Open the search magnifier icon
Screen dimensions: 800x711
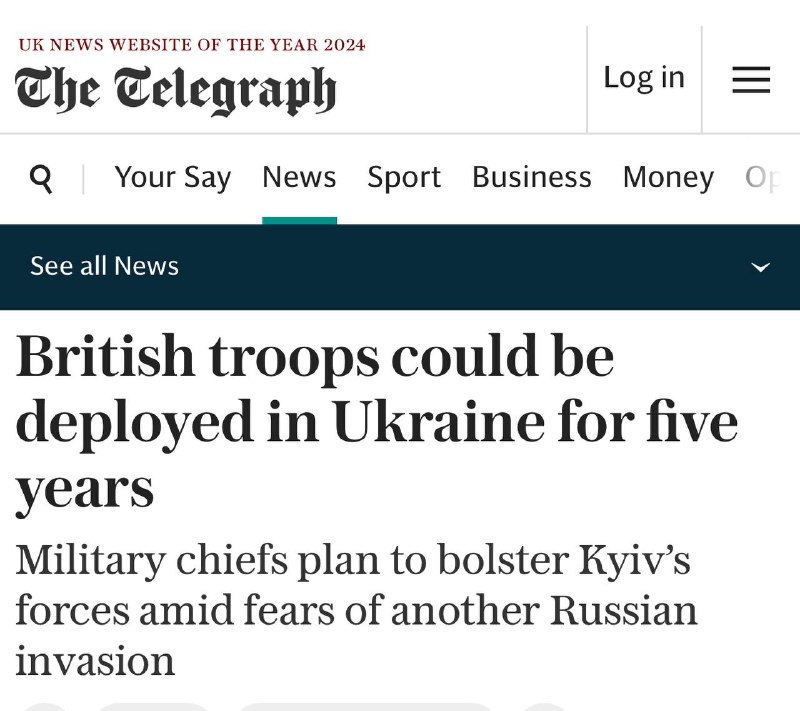(x=41, y=179)
